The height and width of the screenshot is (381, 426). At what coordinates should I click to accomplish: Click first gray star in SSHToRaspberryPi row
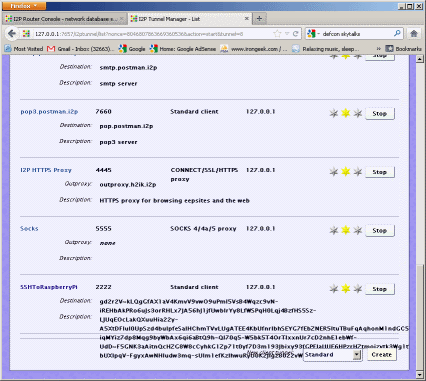334,289
